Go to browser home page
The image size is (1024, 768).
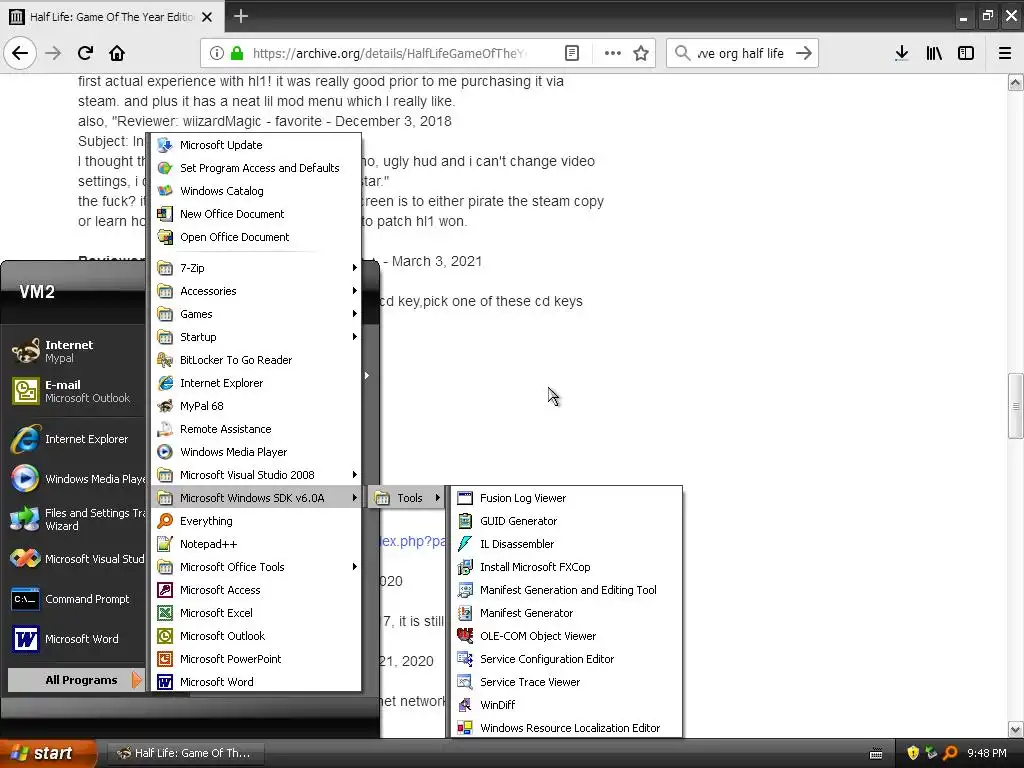point(117,54)
